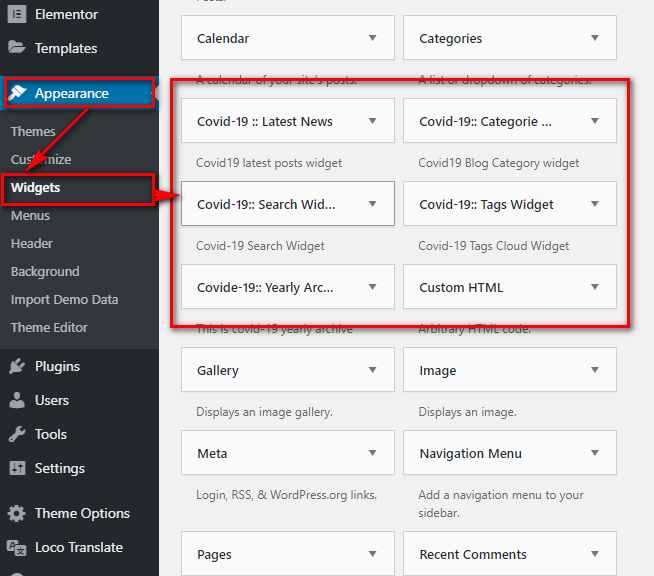Select the Image widget title

(438, 370)
